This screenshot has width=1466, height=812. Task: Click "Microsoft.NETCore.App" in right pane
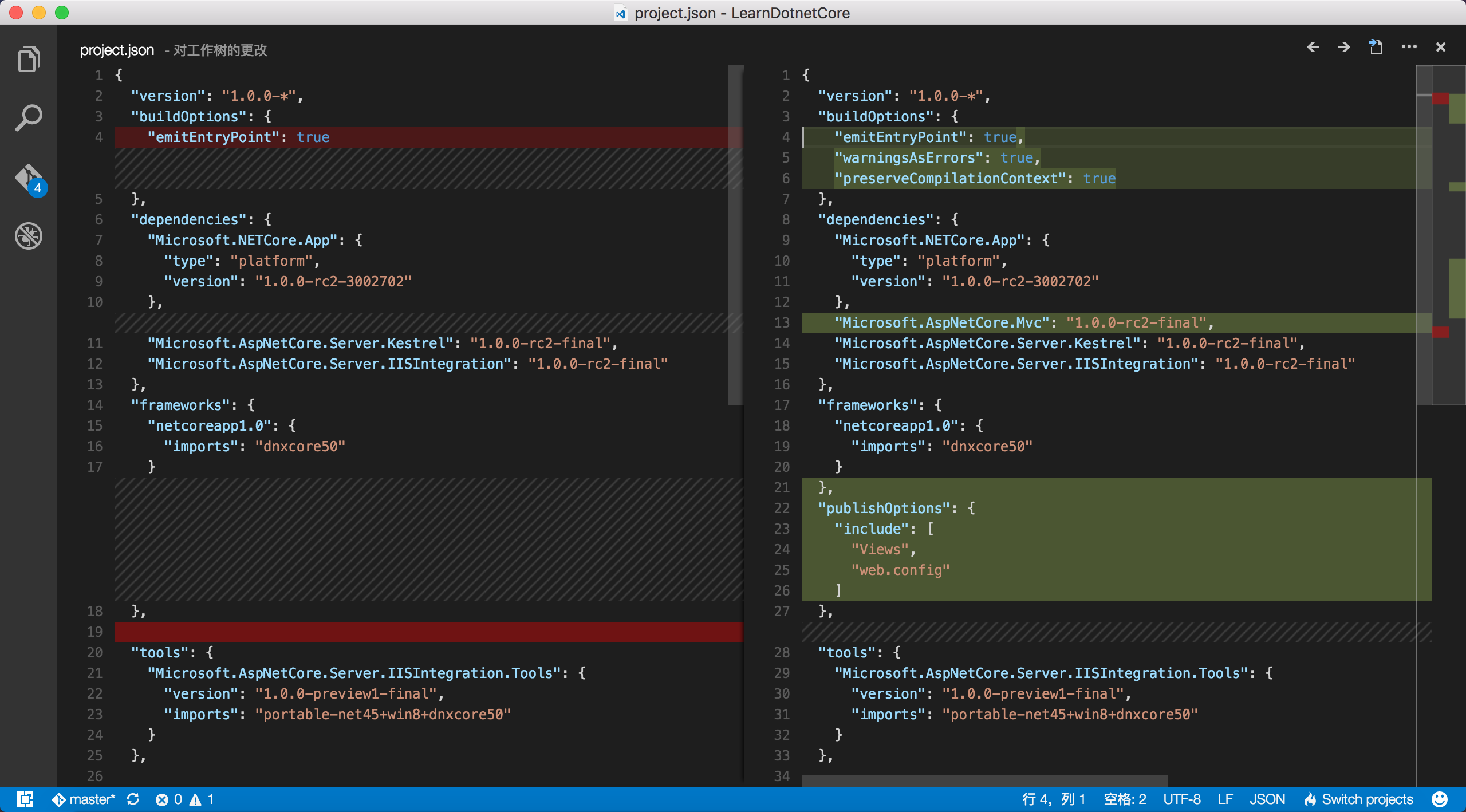(x=929, y=241)
